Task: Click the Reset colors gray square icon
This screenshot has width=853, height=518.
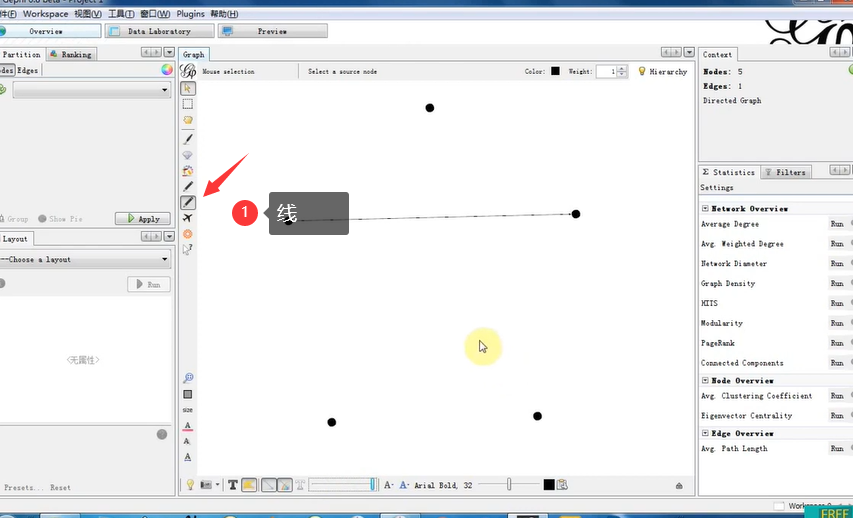Action: (x=188, y=394)
